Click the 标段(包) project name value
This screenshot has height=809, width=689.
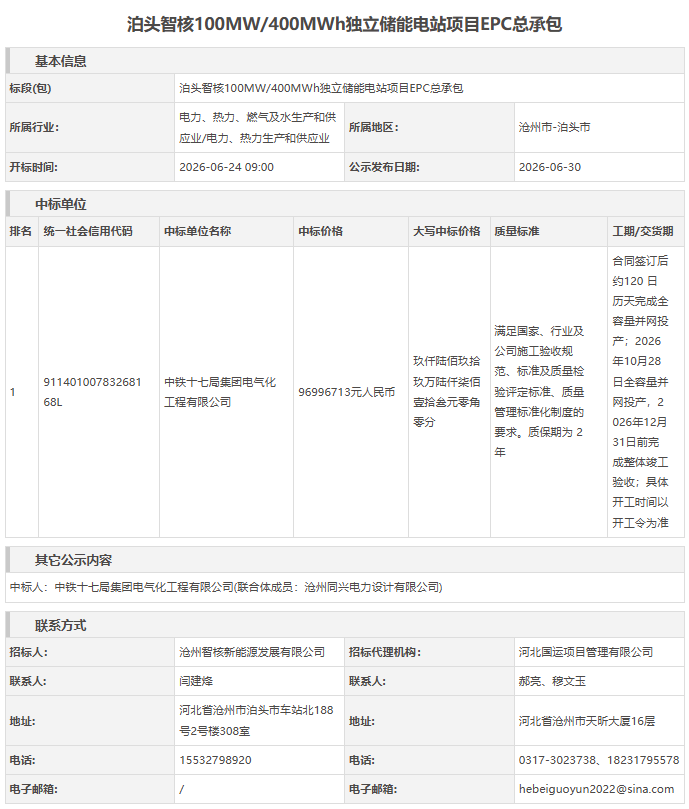[x=321, y=88]
